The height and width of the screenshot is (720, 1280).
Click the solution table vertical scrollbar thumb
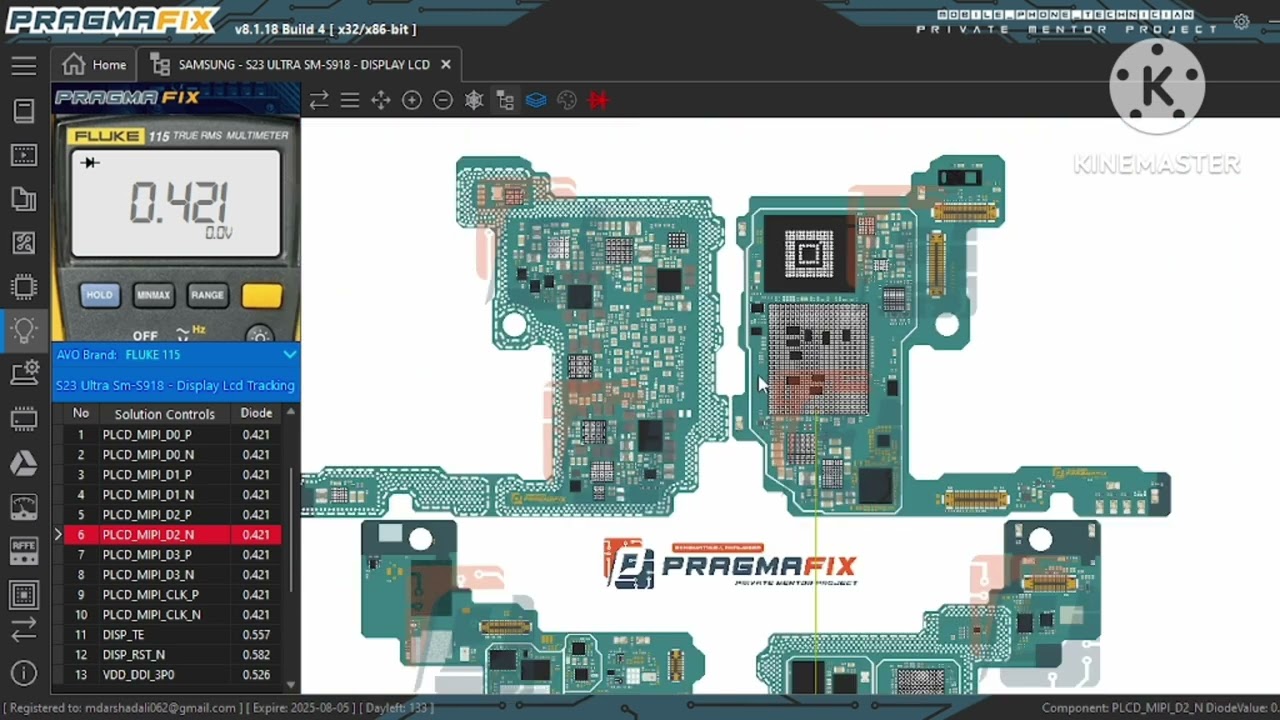point(291,531)
